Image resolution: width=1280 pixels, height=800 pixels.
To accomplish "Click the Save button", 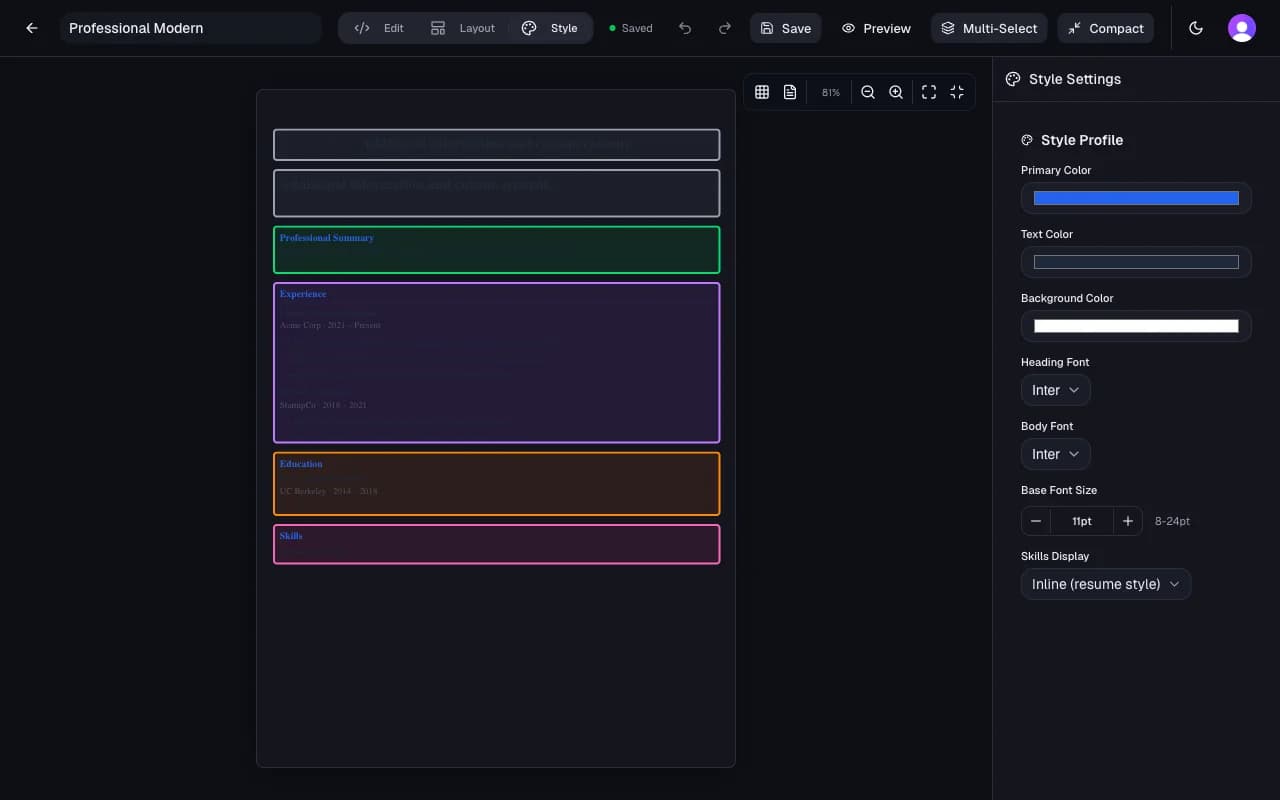I will 785,28.
